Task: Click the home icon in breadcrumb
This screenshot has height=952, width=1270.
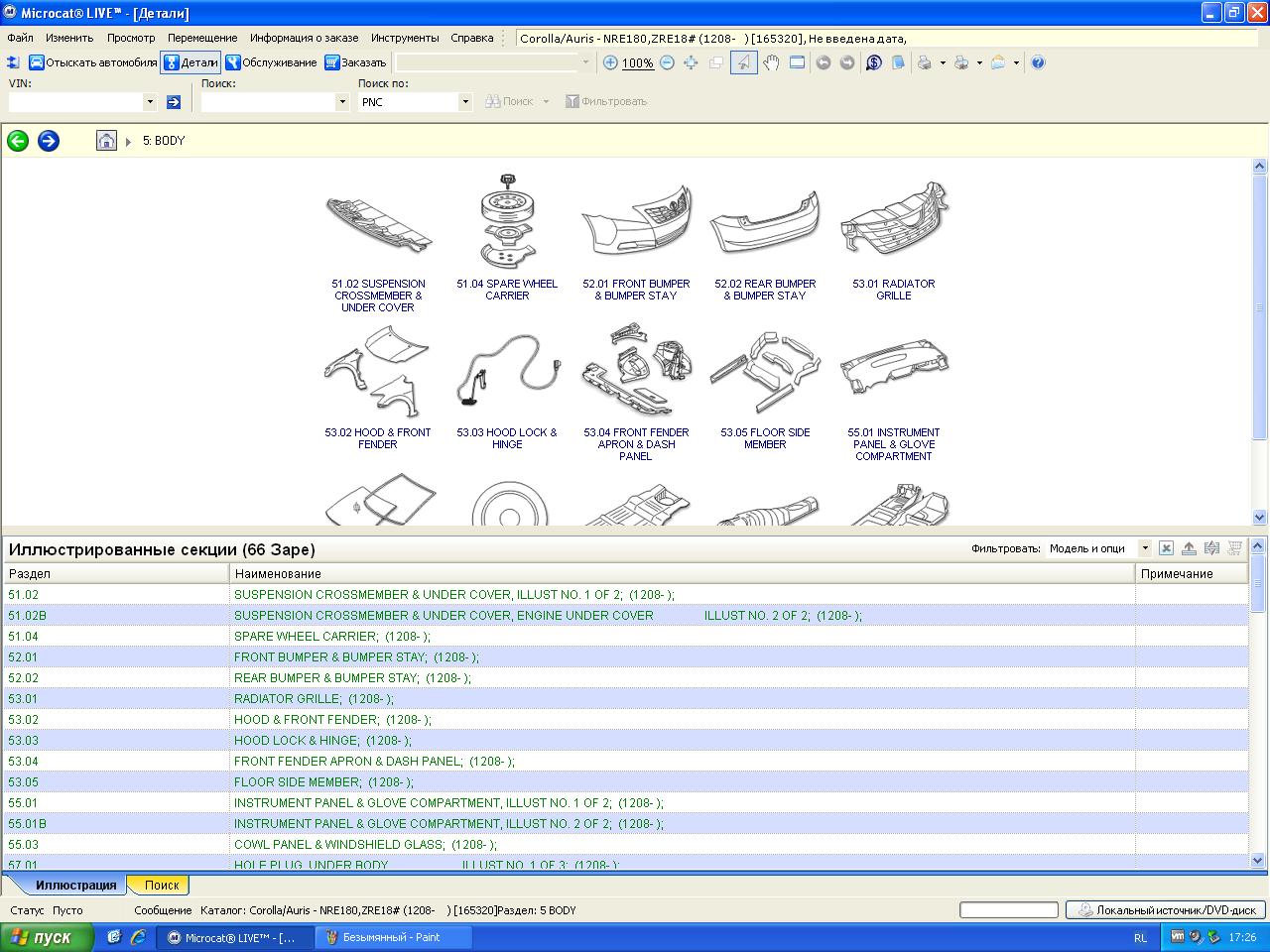Action: [106, 141]
